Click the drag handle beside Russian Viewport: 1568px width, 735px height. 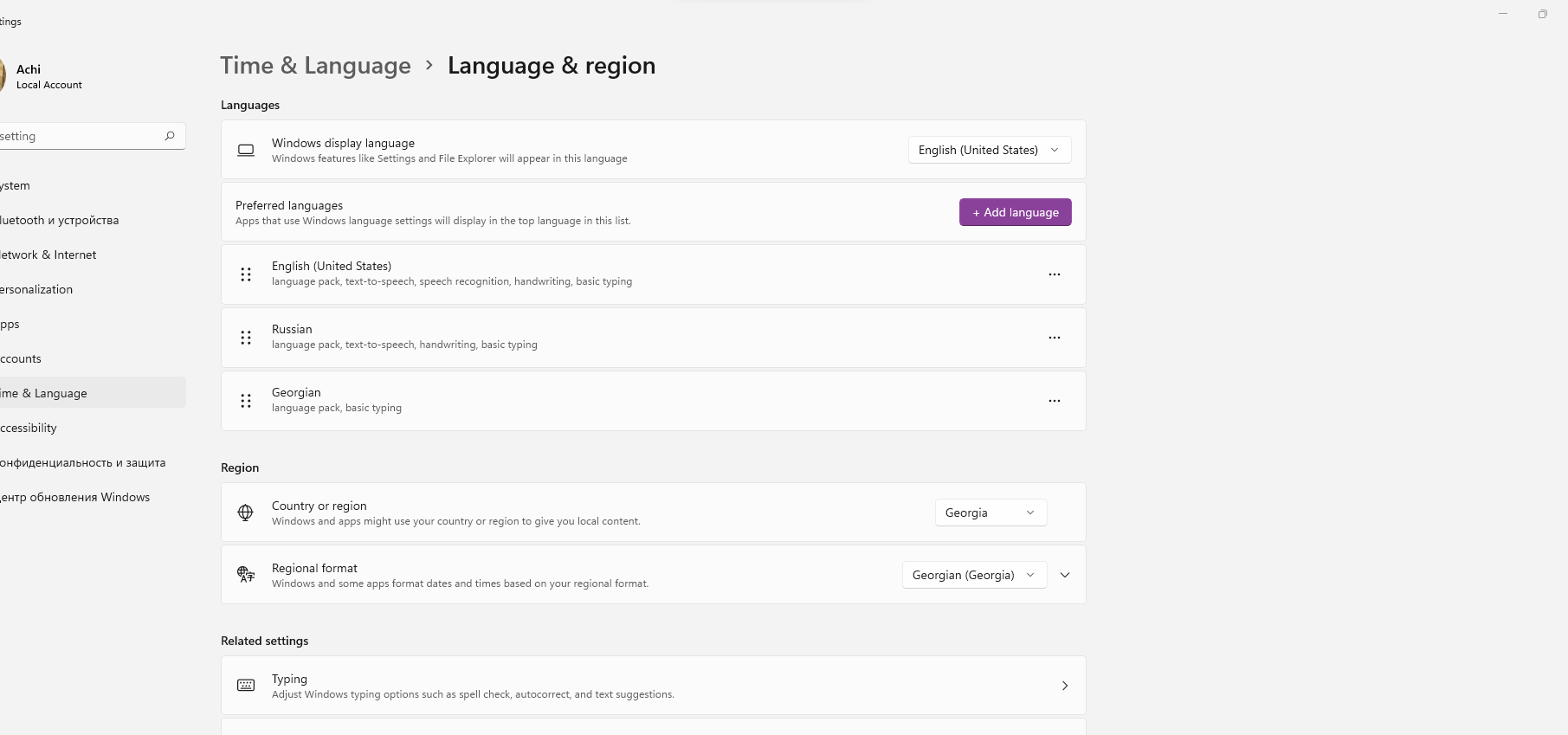point(246,338)
